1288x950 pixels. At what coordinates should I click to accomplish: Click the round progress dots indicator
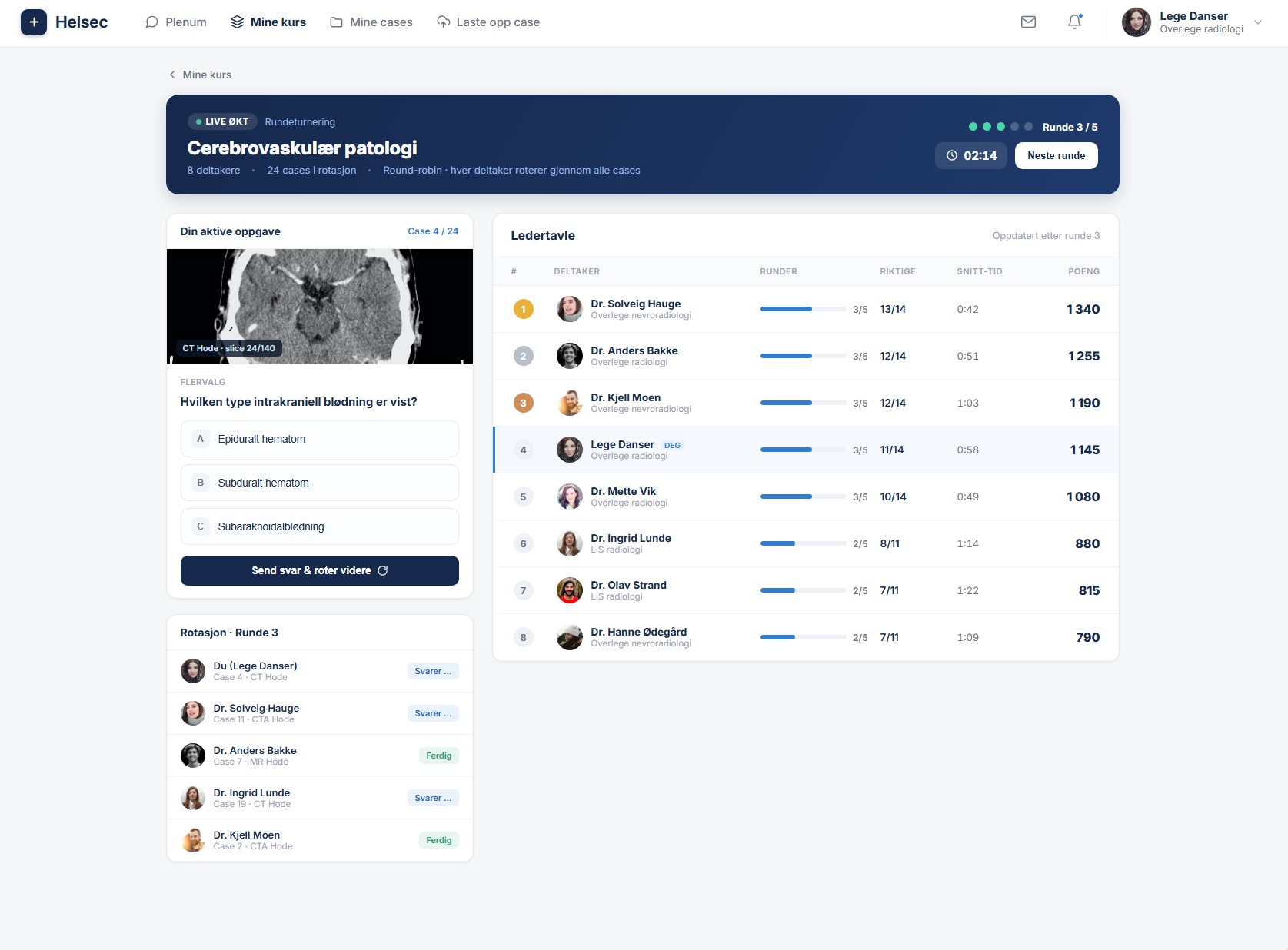1000,127
